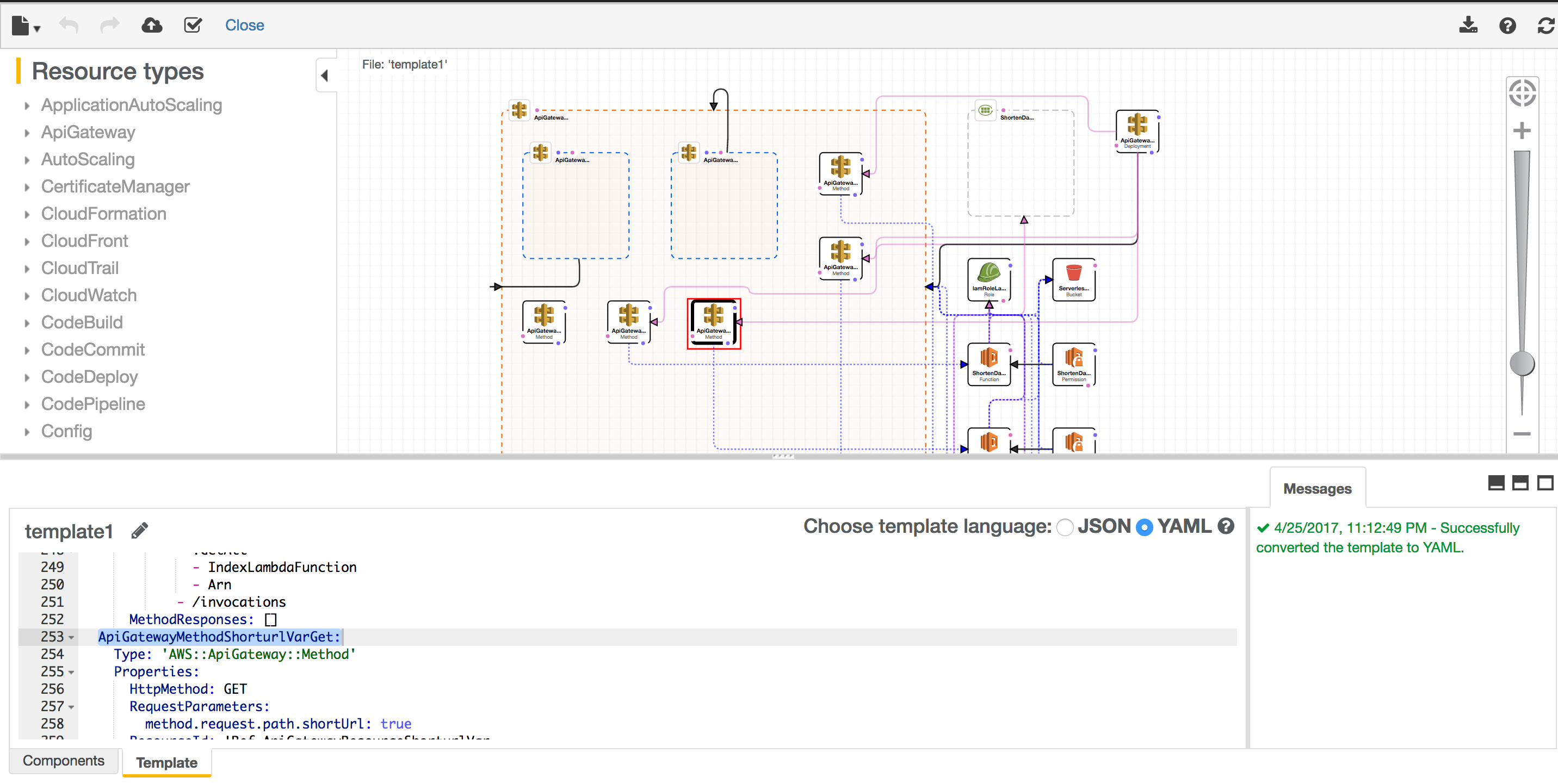Collapse code fold at line 253

click(x=71, y=637)
